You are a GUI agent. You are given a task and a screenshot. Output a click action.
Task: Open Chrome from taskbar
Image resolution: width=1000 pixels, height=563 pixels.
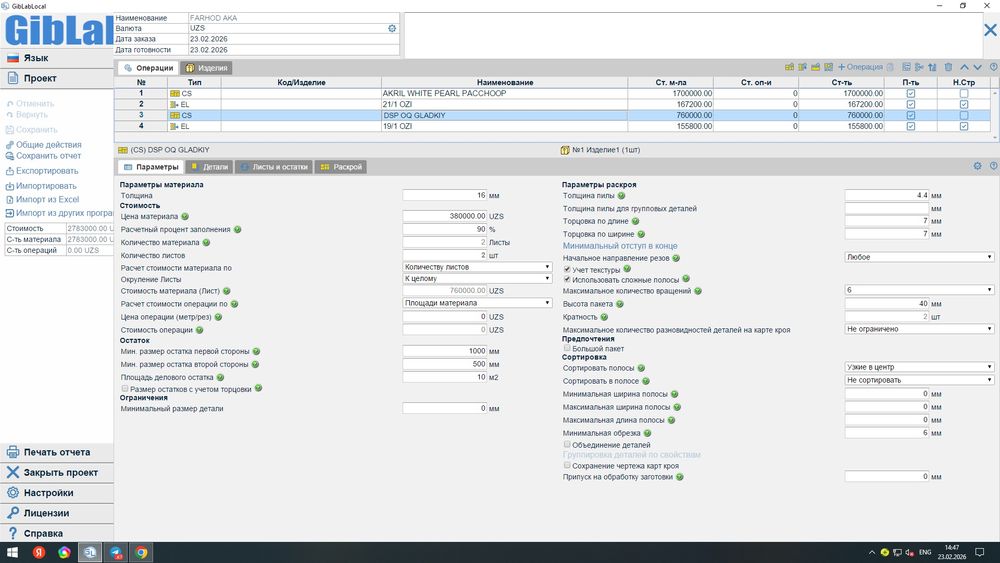click(142, 552)
